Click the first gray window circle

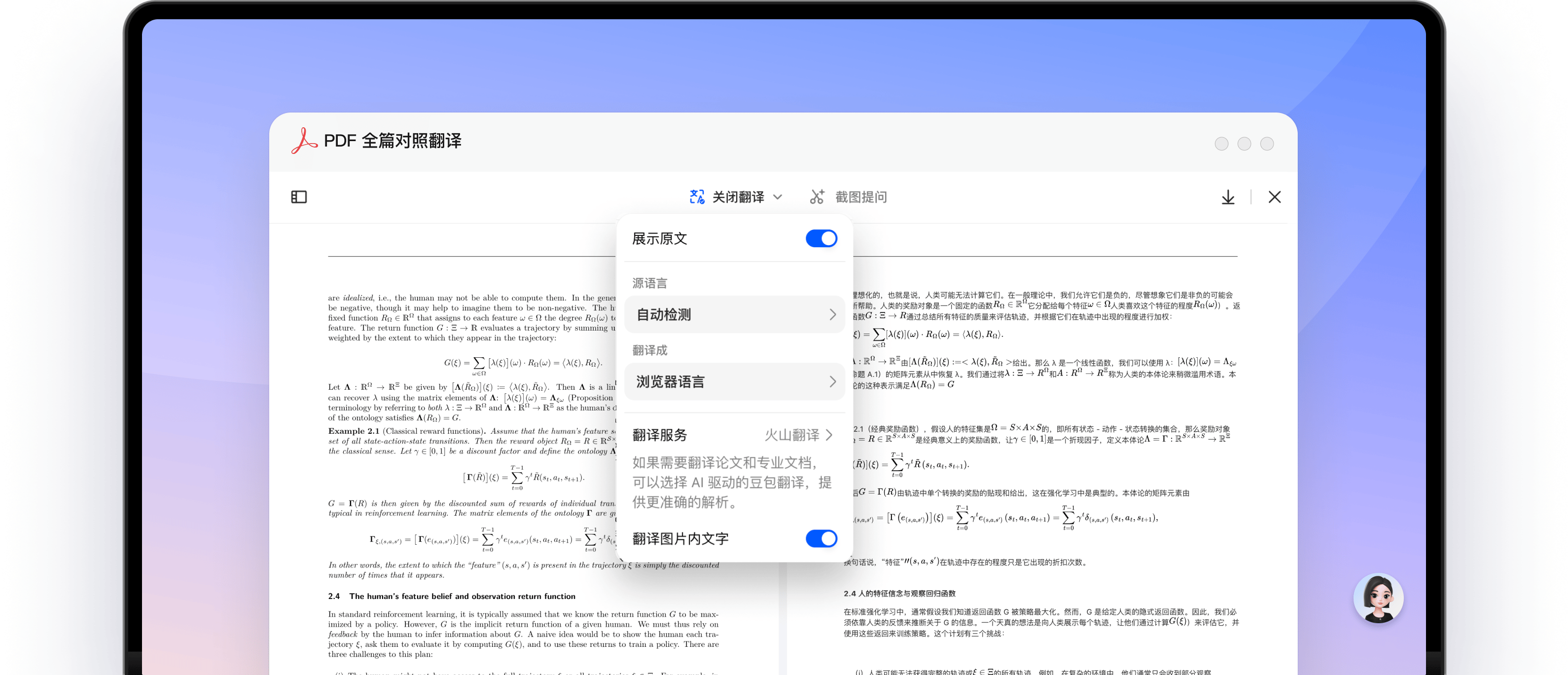click(1221, 144)
